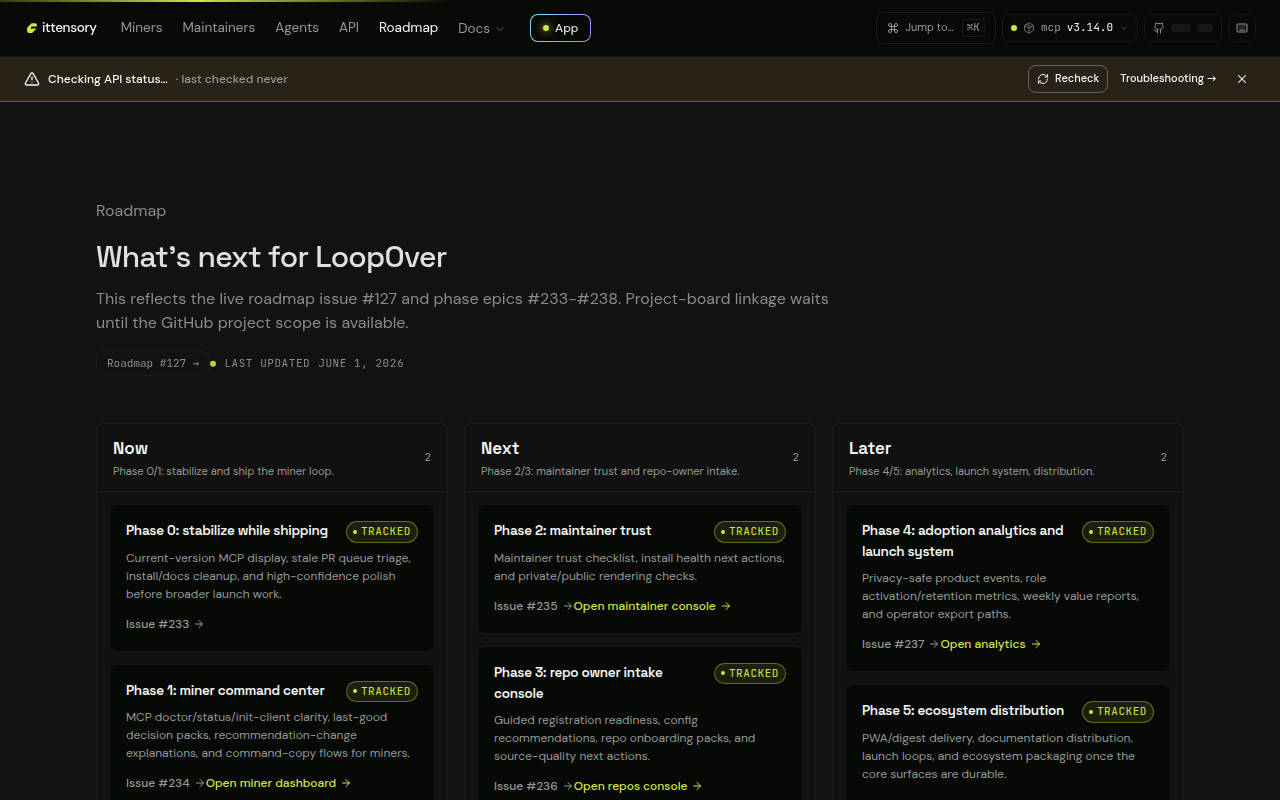Click the TRACKED badge on the Phase 0 card

(x=382, y=532)
